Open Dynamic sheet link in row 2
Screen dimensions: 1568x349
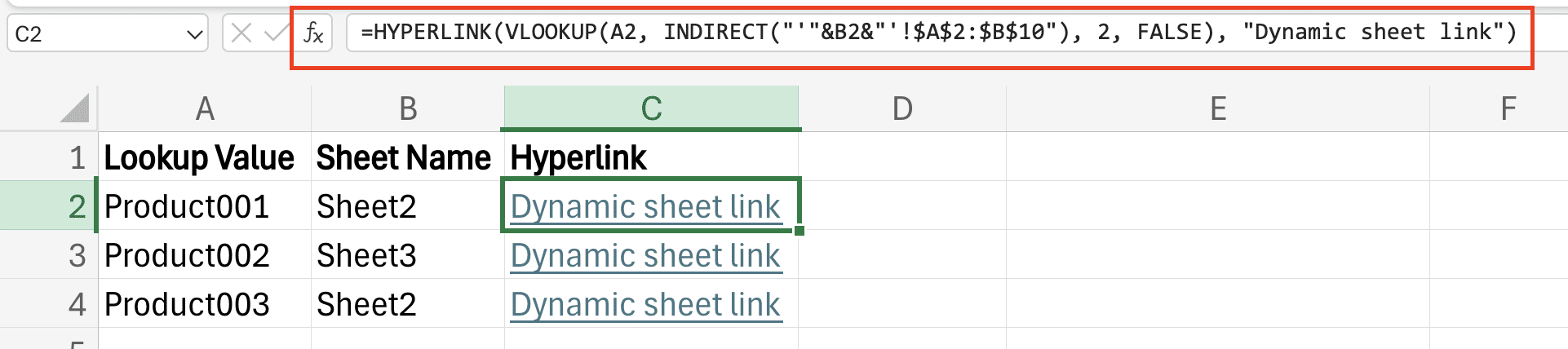[x=646, y=207]
